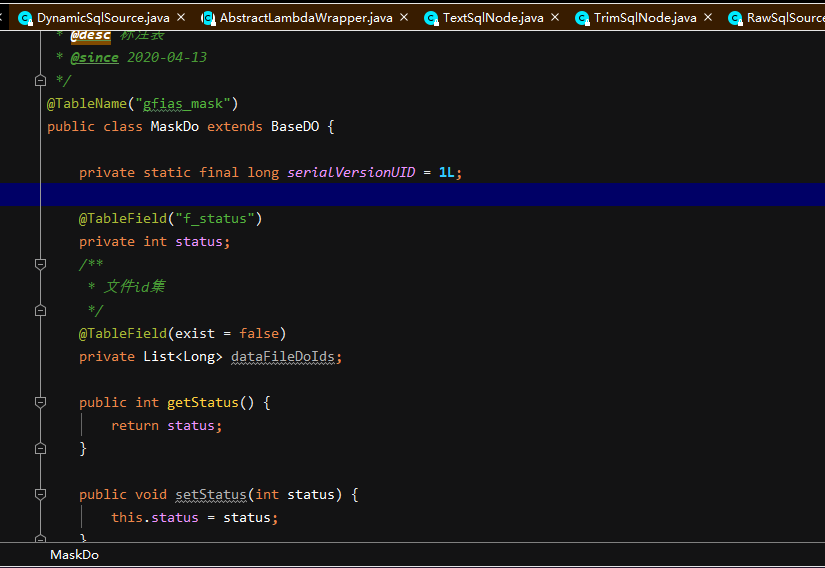Image resolution: width=825 pixels, height=568 pixels.
Task: Click the MaskDo breadcrumb at bottom
Action: (74, 555)
